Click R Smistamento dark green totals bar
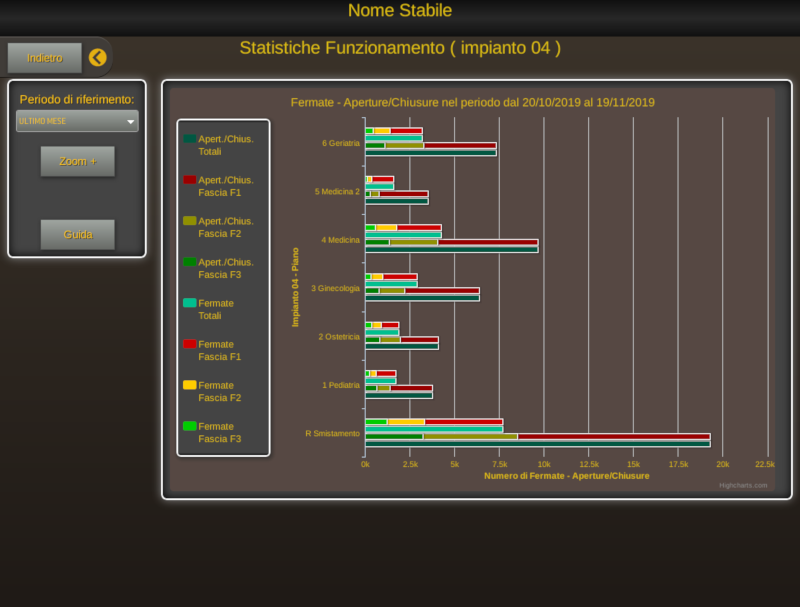800x607 pixels. (538, 444)
